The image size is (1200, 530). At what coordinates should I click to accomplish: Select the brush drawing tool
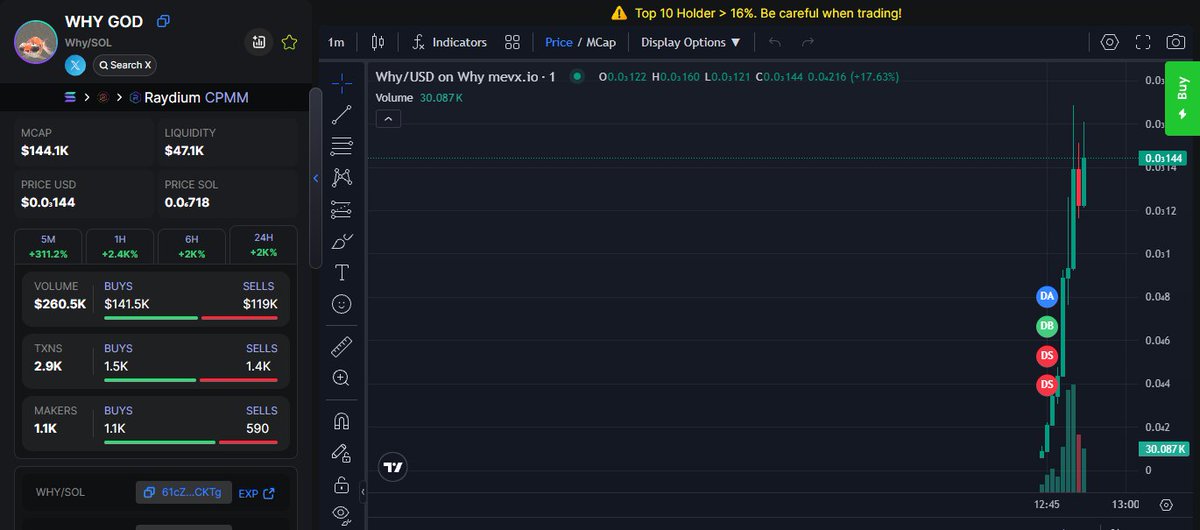342,241
